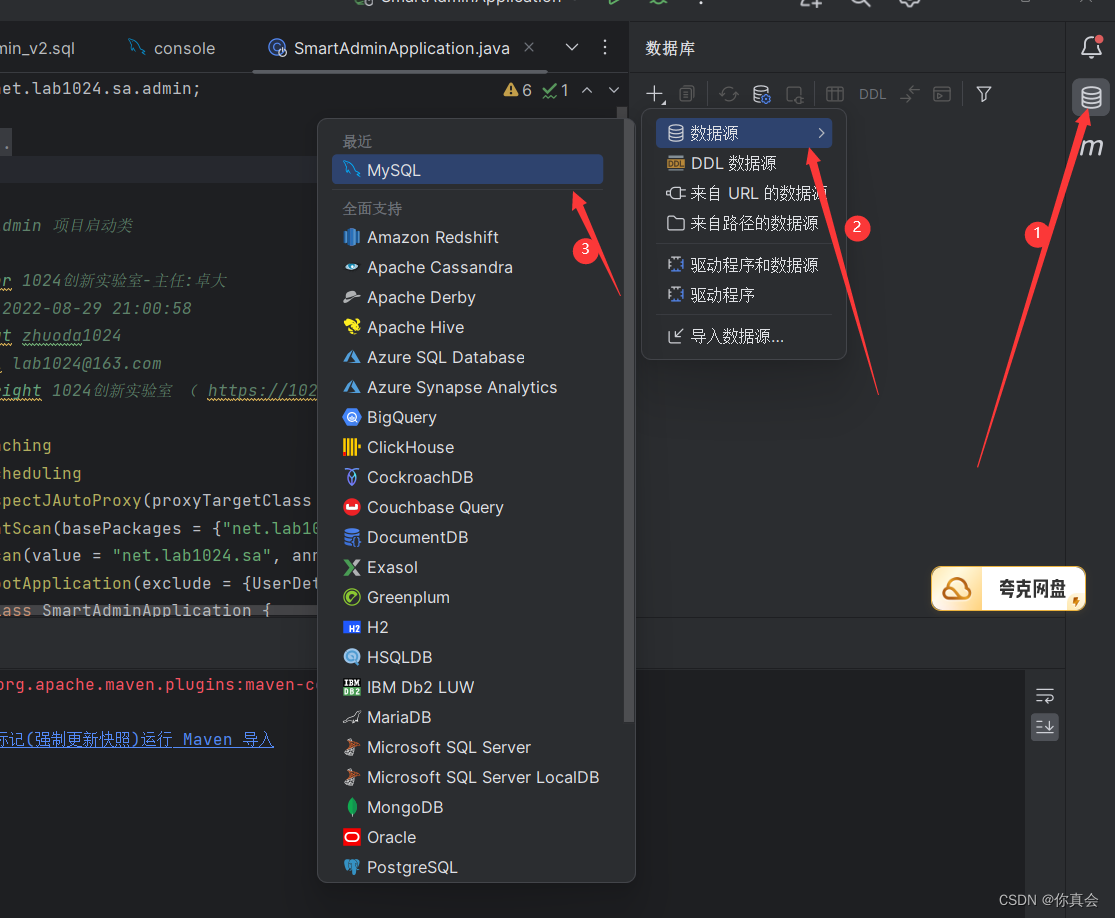Choose 来自 URL 的数据源 option

point(744,193)
